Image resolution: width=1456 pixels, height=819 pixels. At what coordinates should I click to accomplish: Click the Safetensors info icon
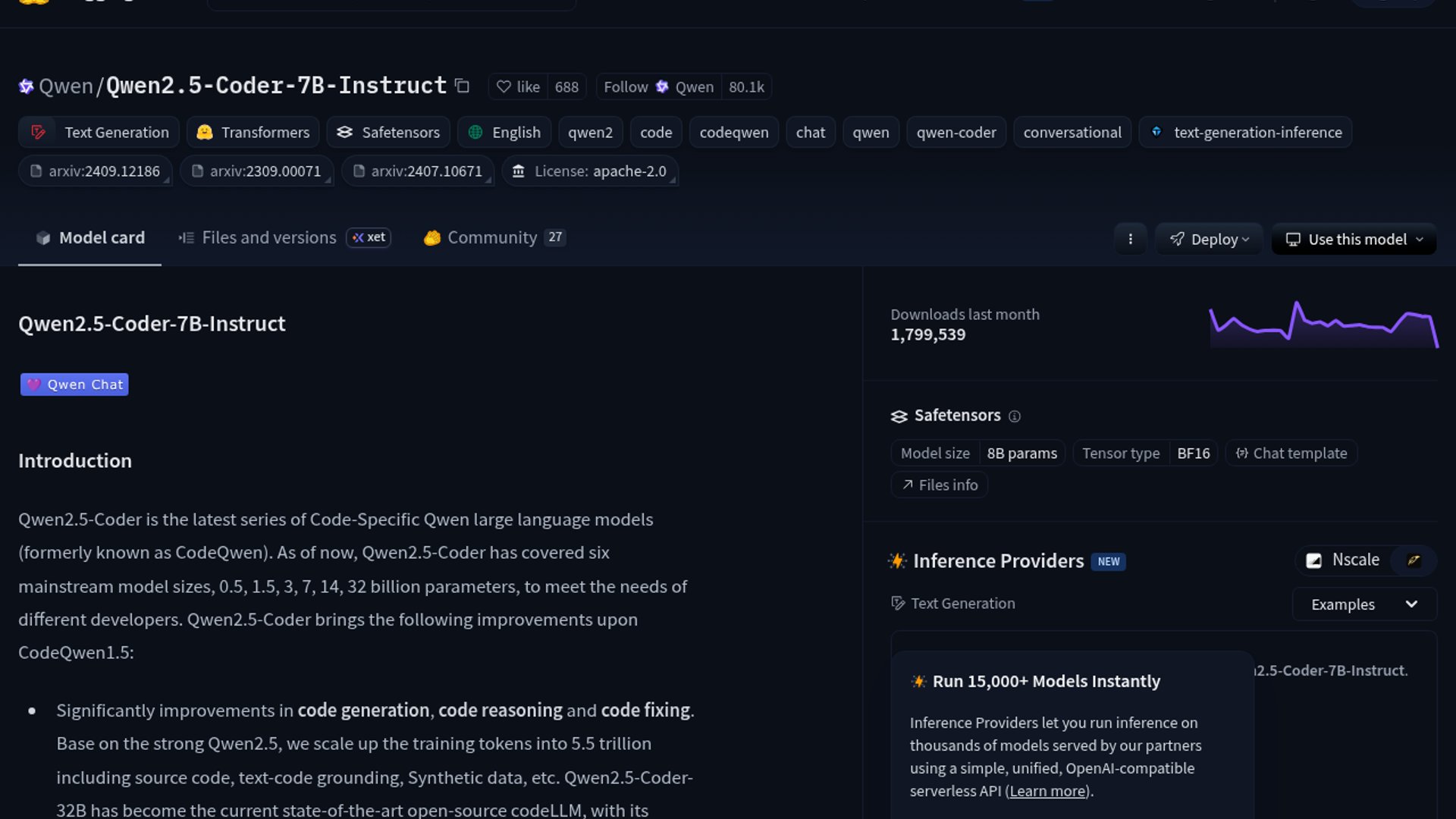(x=1015, y=416)
